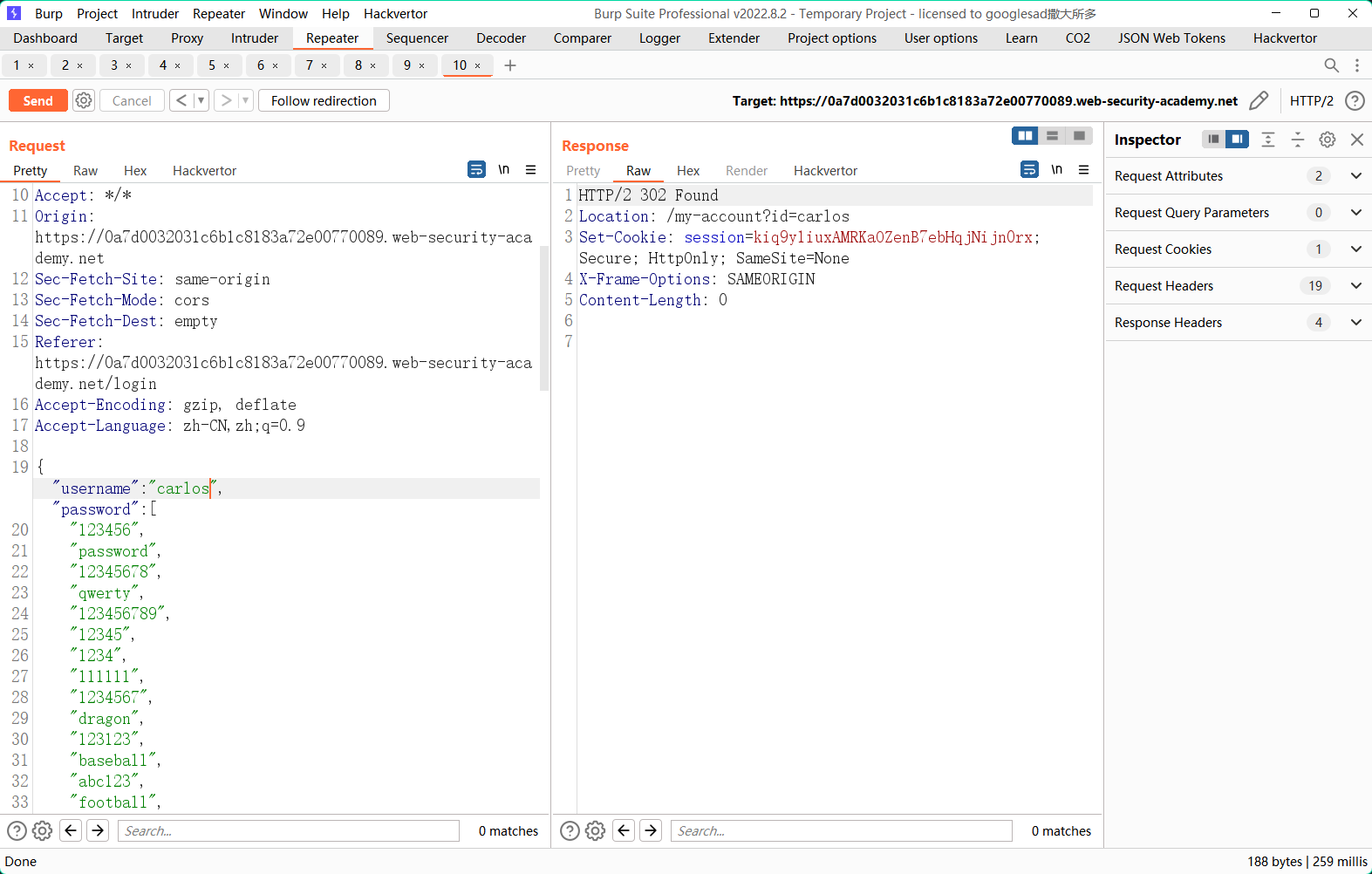Select top-bottom split layout view
This screenshot has width=1372, height=874.
(x=1052, y=135)
